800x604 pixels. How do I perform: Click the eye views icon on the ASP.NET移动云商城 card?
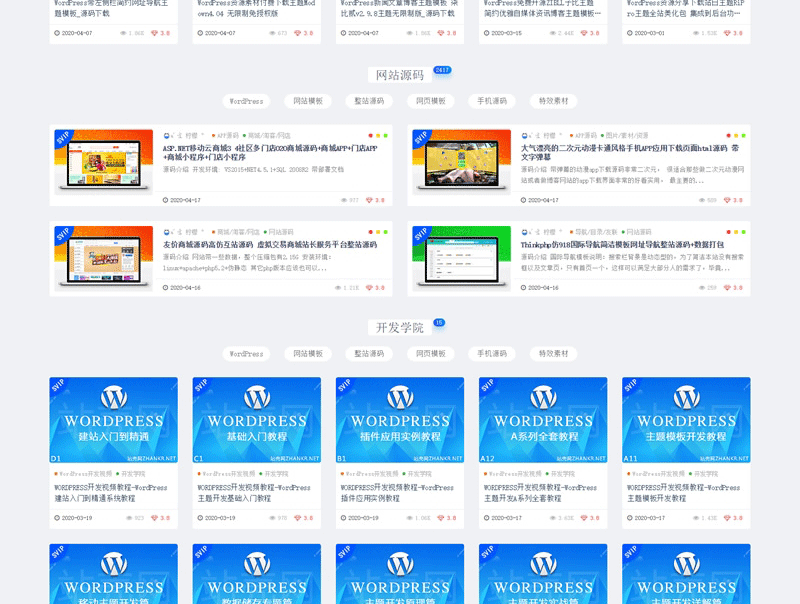pos(344,200)
